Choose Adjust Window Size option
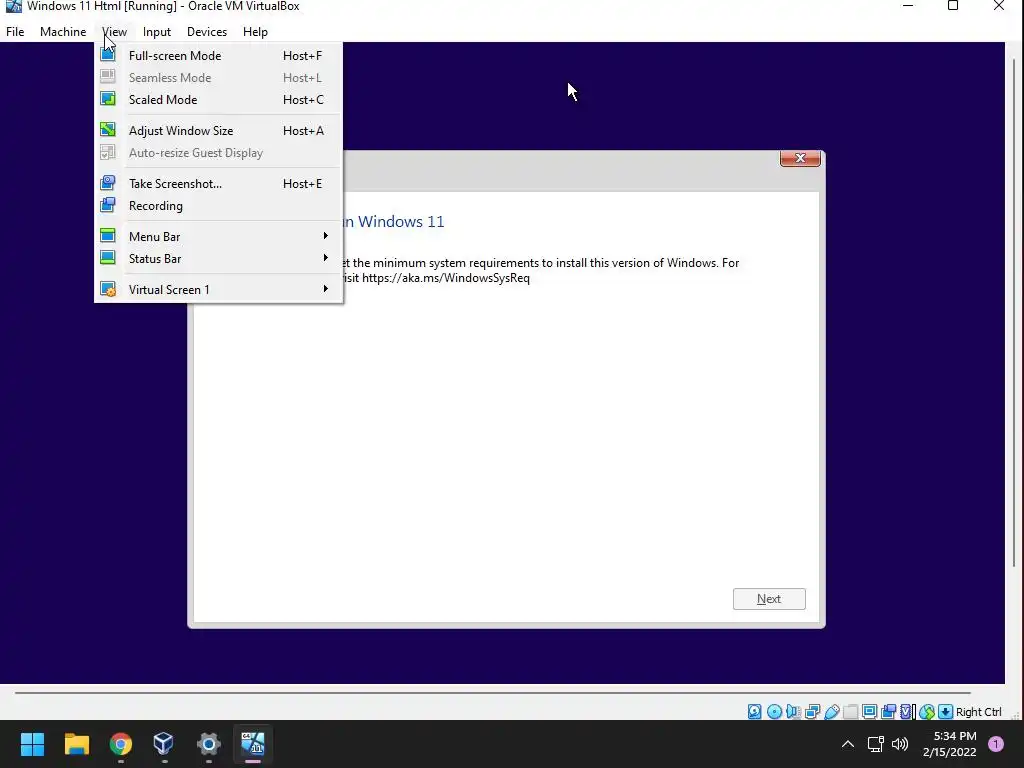Image resolution: width=1024 pixels, height=768 pixels. click(218, 131)
